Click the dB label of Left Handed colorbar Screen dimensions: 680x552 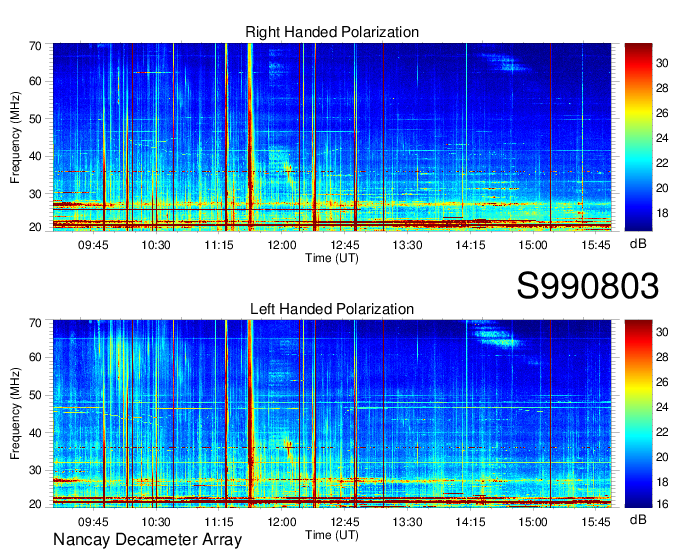click(638, 519)
